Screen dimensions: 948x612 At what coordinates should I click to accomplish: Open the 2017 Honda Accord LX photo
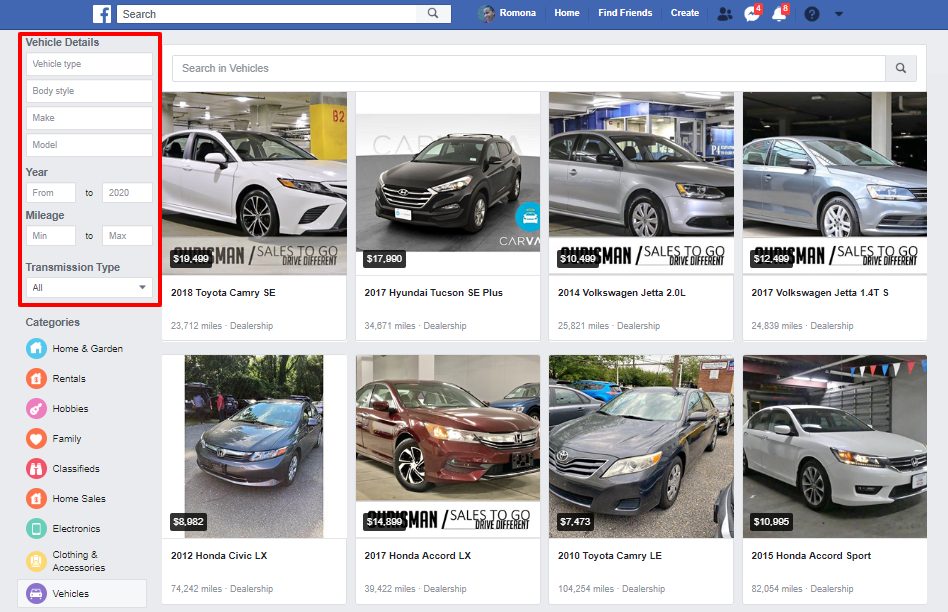[x=448, y=446]
